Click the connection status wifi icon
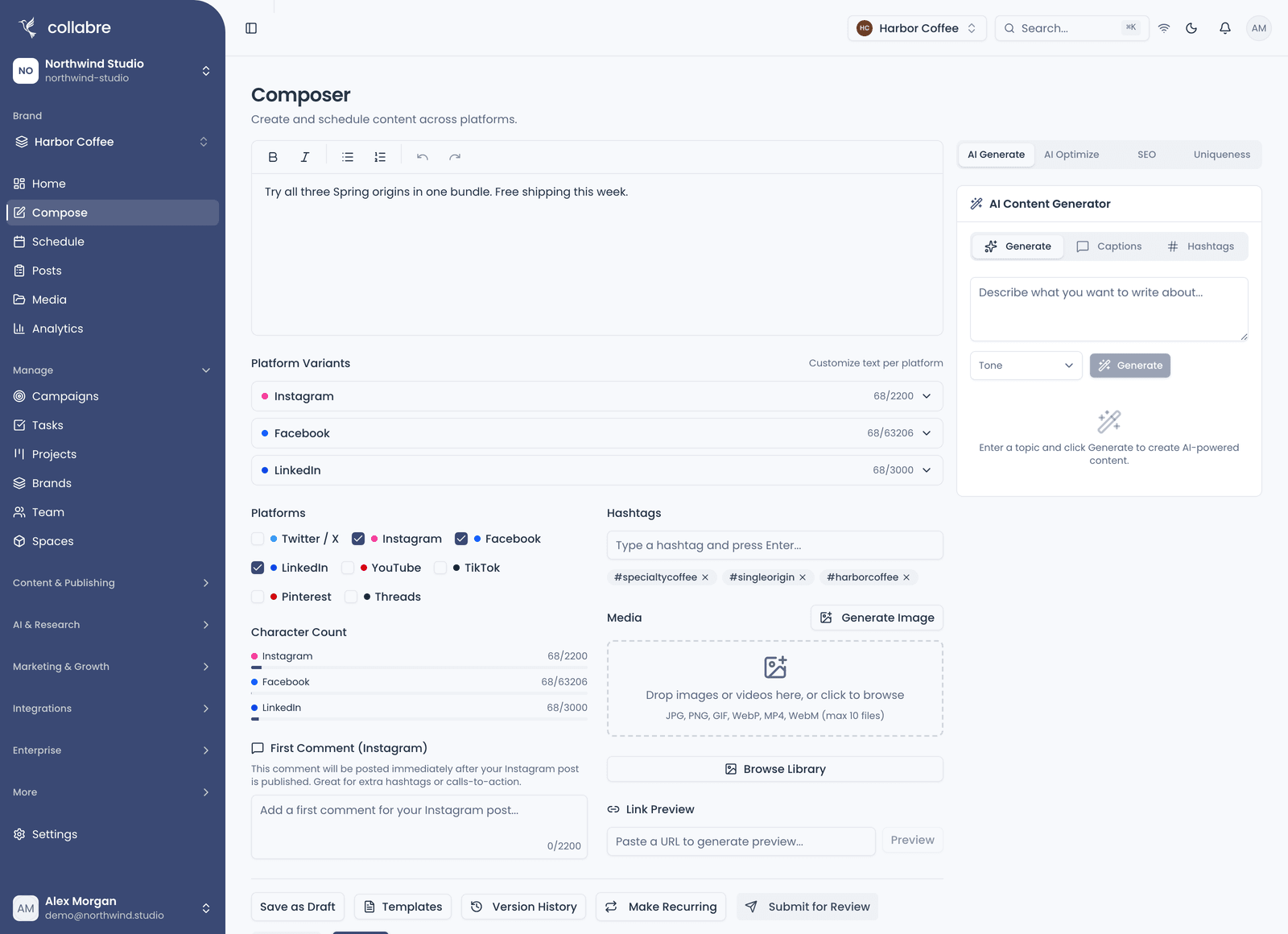Image resolution: width=1288 pixels, height=934 pixels. (x=1164, y=28)
